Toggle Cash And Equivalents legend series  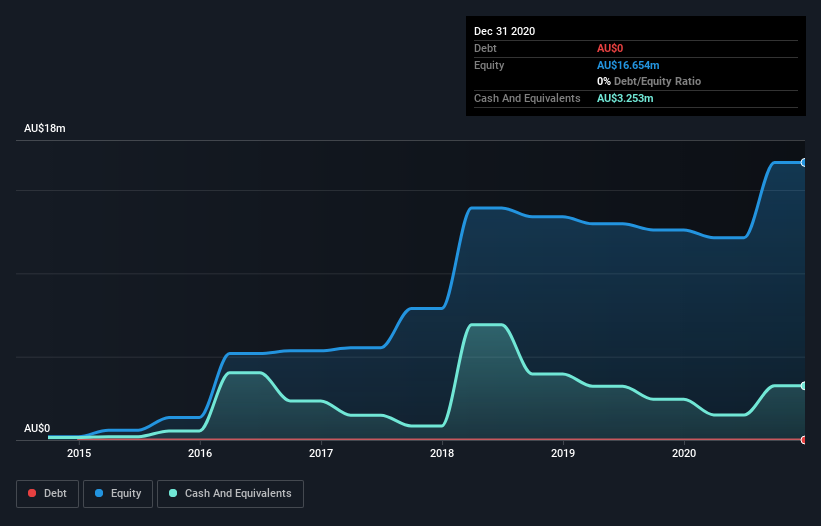pos(230,494)
